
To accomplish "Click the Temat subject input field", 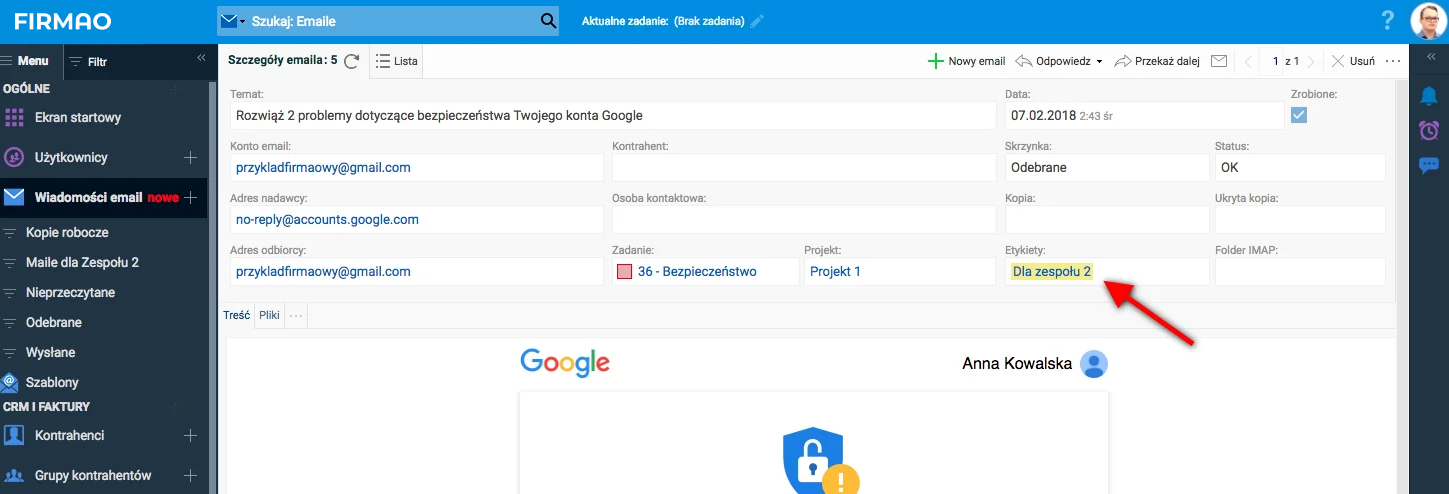I will pos(613,116).
